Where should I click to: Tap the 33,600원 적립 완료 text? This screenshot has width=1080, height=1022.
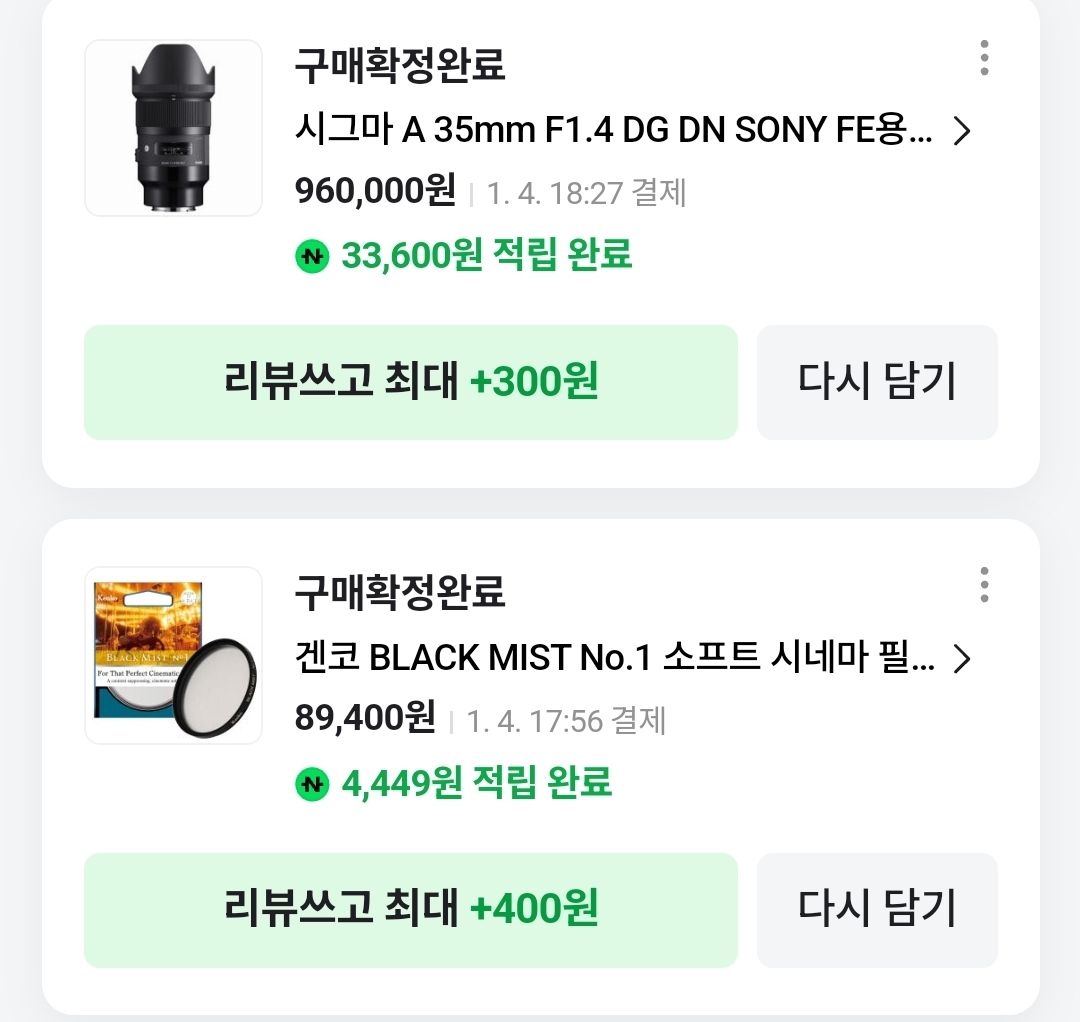(486, 255)
